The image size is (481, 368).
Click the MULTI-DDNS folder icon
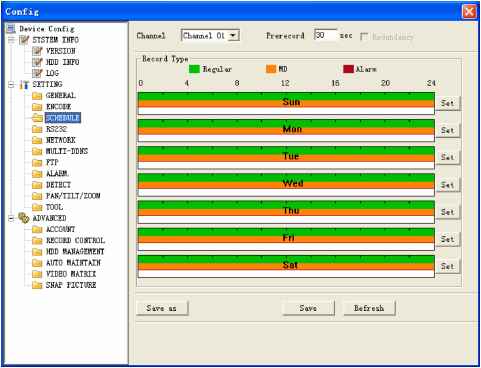37,152
